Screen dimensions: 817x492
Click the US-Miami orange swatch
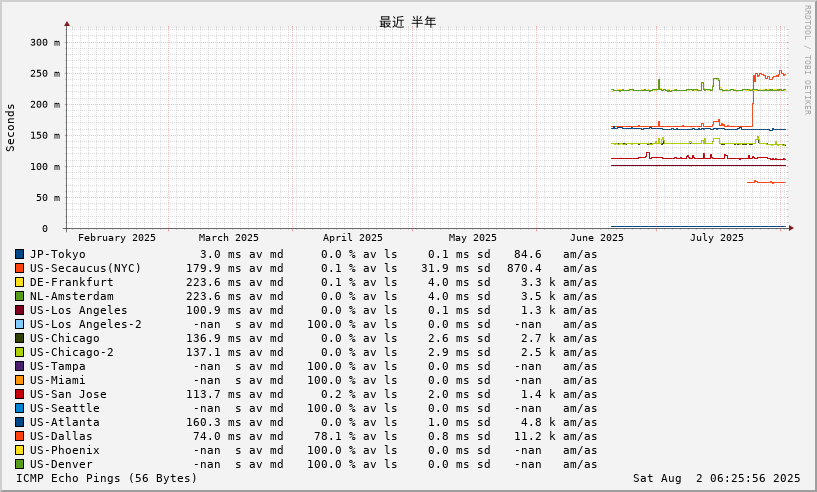pos(19,380)
